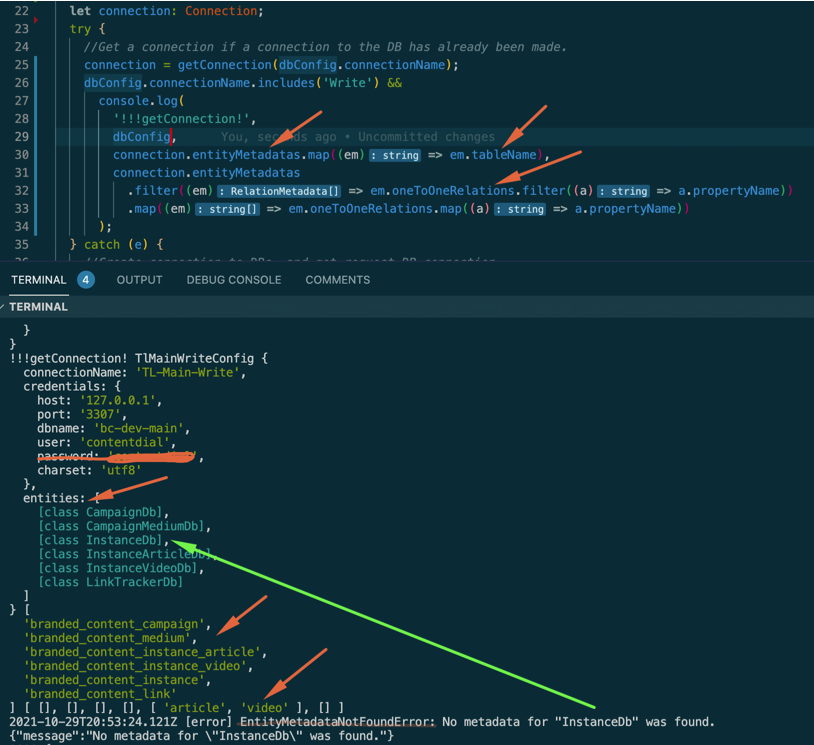This screenshot has width=814, height=745.
Task: Click 'TlMainWriteConfig {' in terminal output
Action: [201, 358]
